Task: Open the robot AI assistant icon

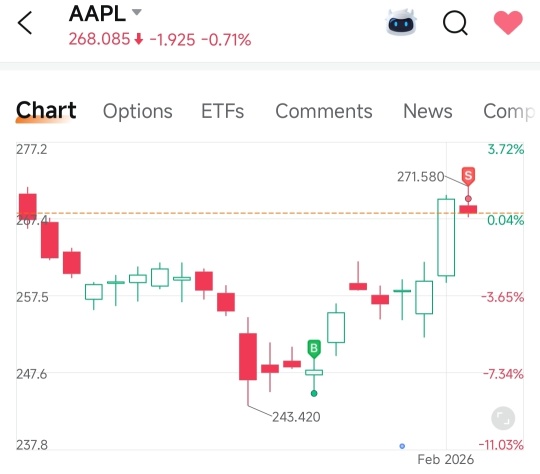Action: [x=401, y=22]
